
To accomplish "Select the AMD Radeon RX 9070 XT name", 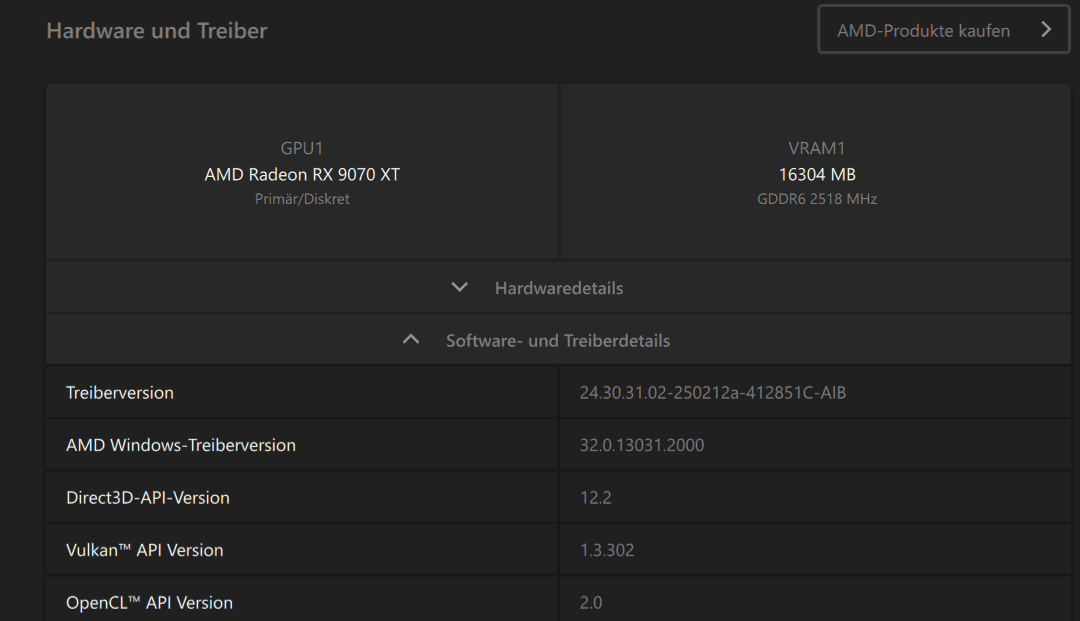I will click(x=302, y=174).
